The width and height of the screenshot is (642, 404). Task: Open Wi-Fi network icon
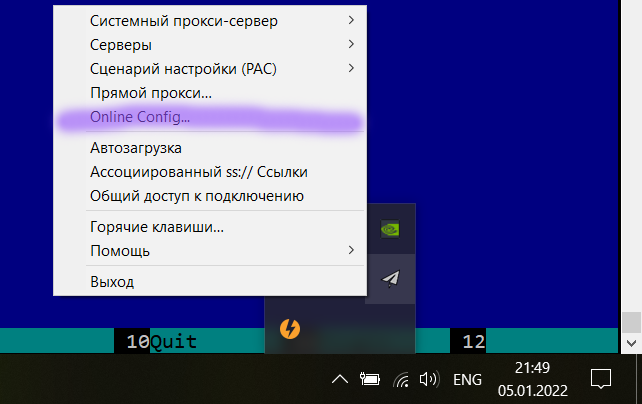point(401,379)
